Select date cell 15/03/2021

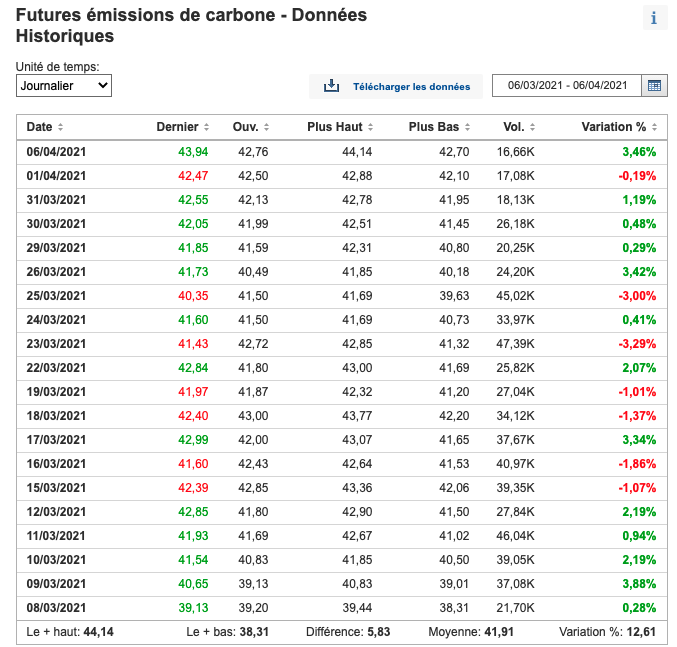[56, 488]
